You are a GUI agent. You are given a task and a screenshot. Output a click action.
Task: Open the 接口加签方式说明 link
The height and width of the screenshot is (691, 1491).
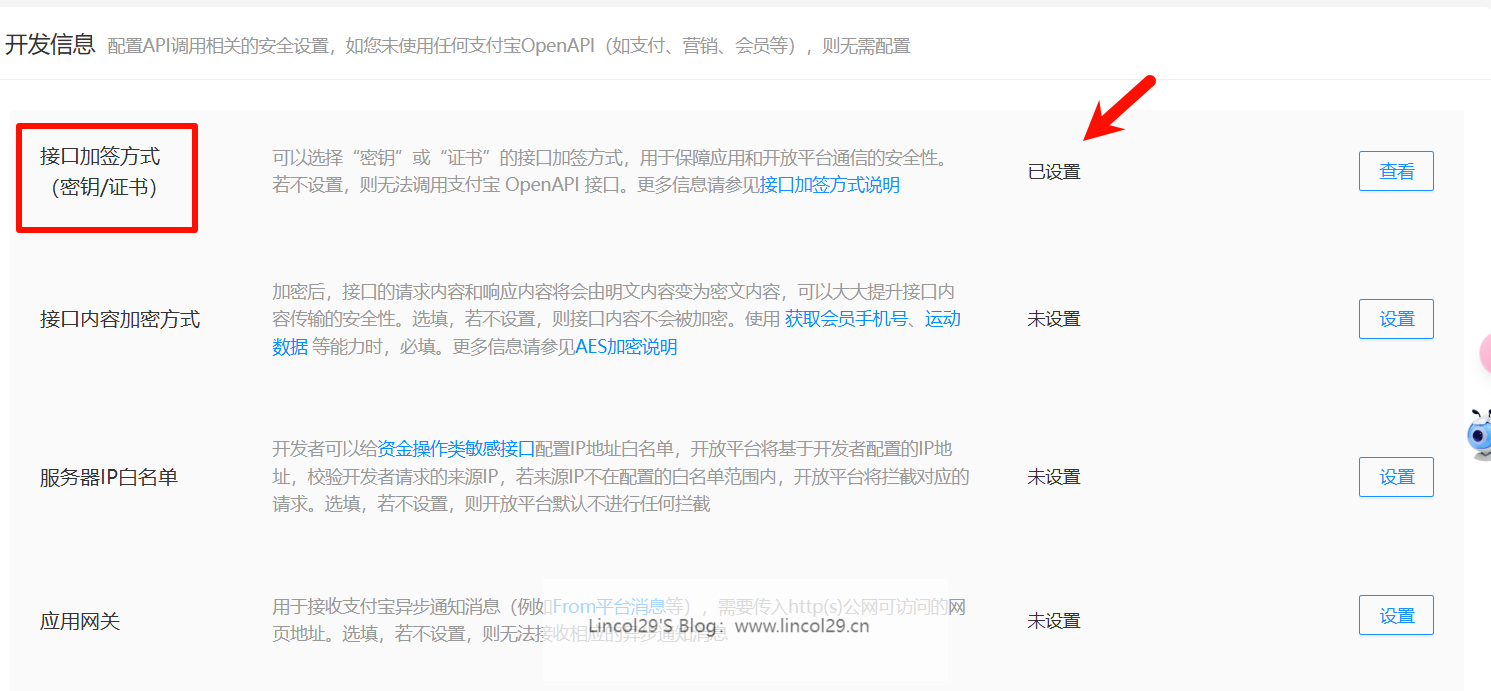coord(830,185)
